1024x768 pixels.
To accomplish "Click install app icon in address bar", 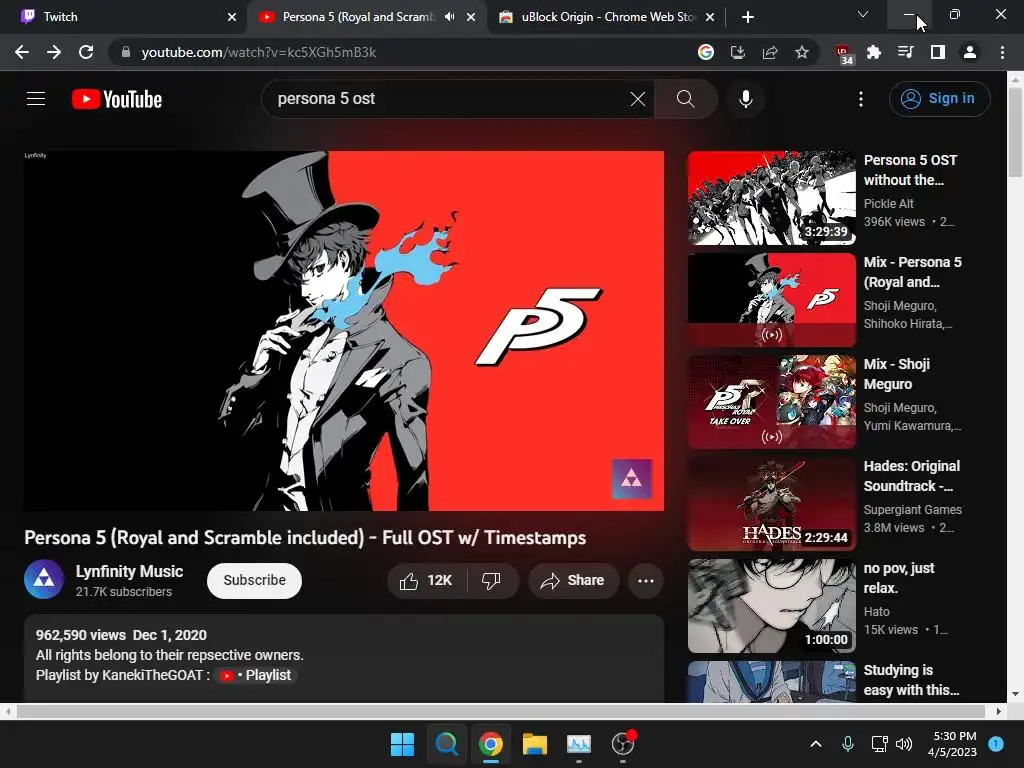I will tap(738, 52).
